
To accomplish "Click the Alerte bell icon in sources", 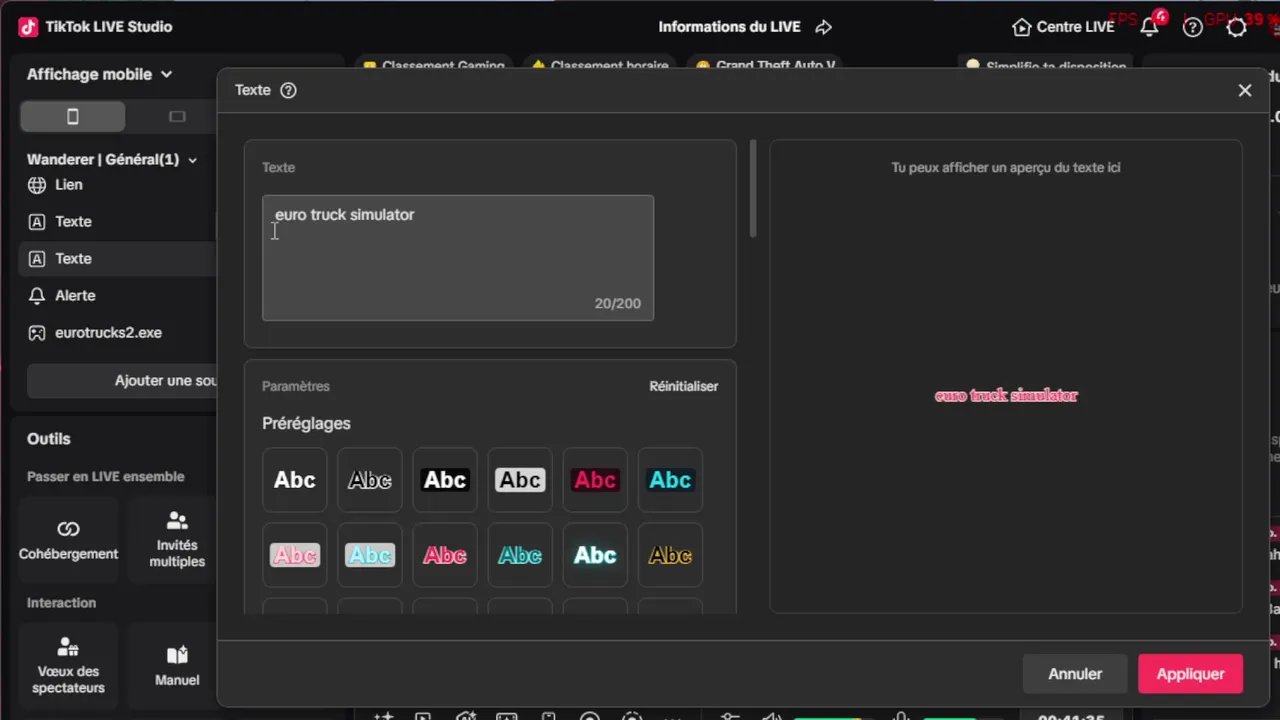I will (37, 296).
